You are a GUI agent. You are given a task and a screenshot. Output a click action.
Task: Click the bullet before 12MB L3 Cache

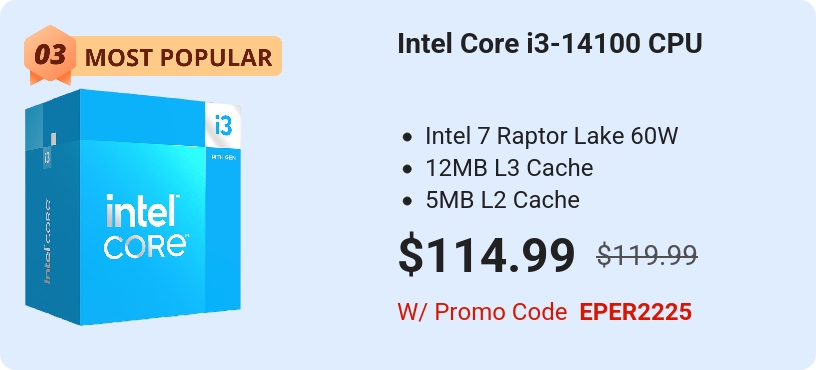click(x=407, y=169)
